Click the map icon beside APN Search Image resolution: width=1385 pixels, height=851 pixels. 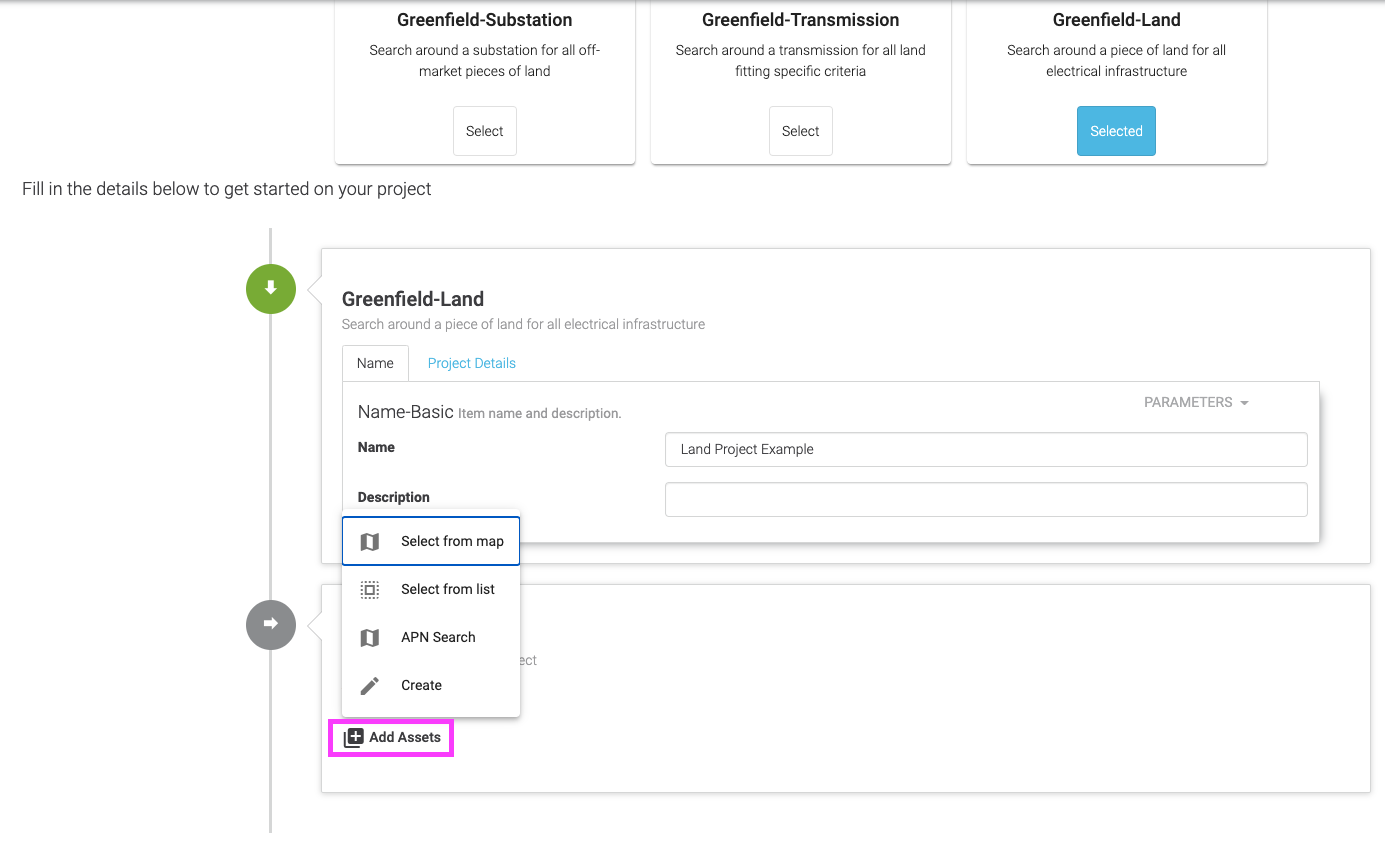370,638
